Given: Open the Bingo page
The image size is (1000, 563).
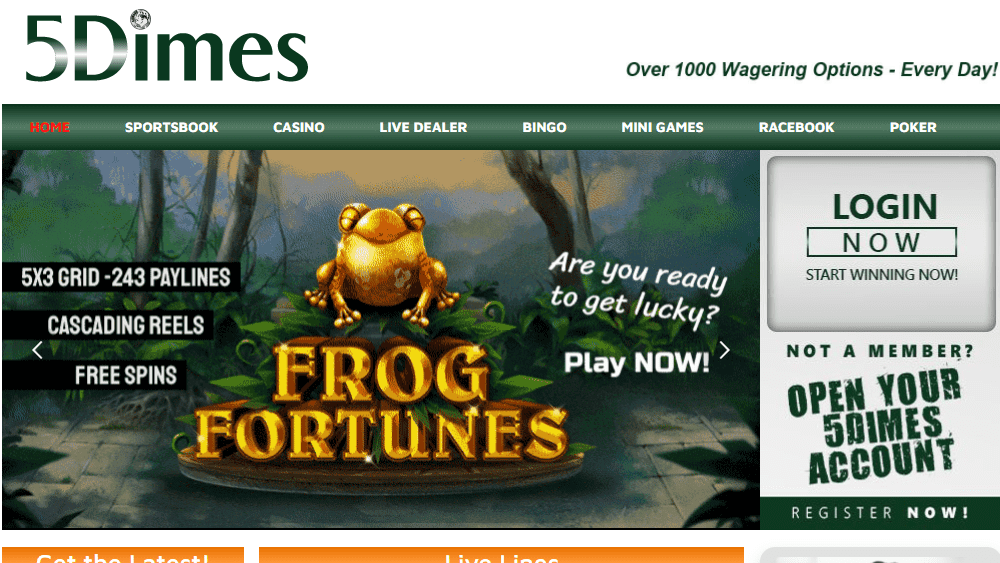Looking at the screenshot, I should point(544,128).
